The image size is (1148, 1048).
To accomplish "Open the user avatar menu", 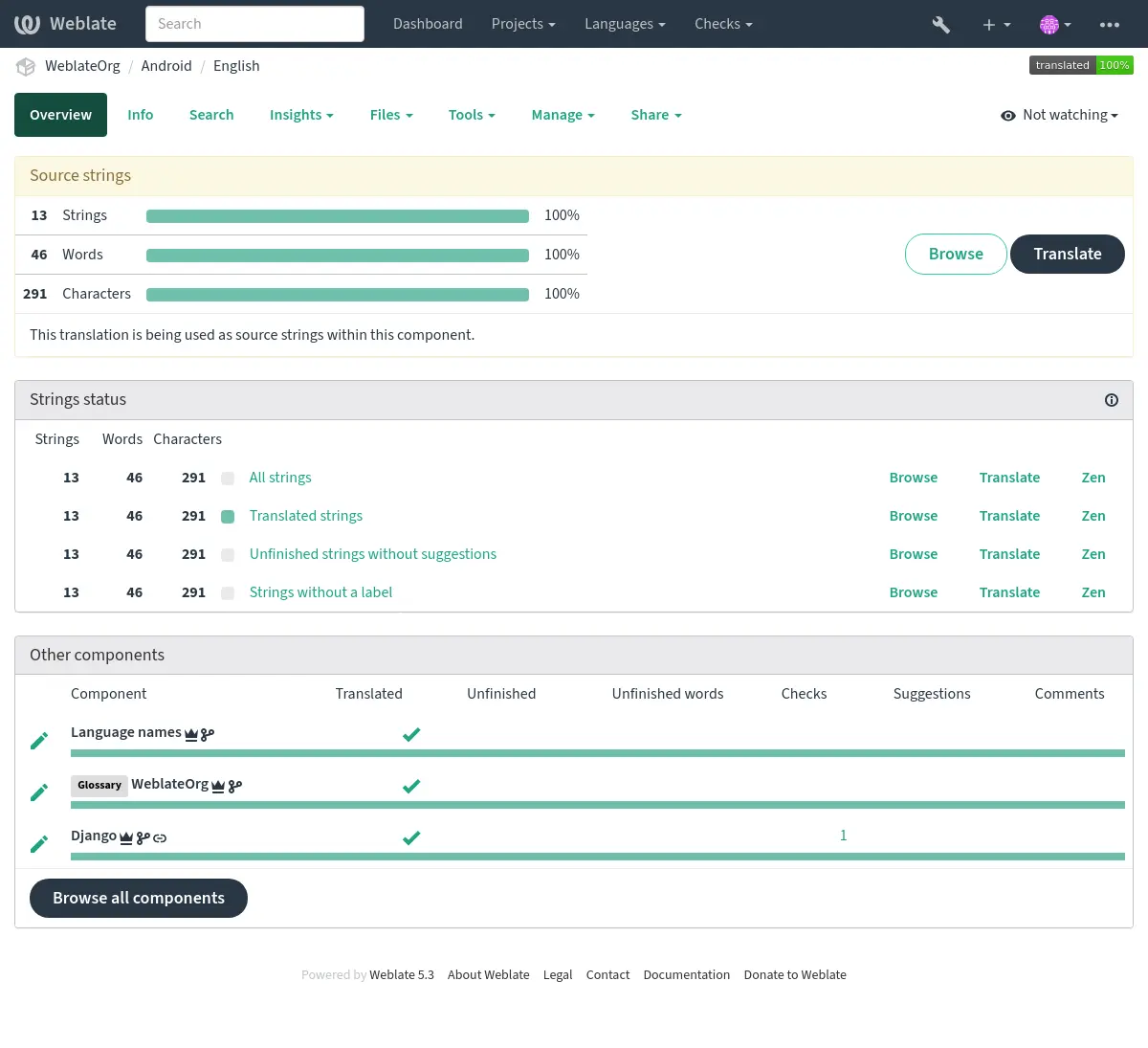I will tap(1055, 25).
